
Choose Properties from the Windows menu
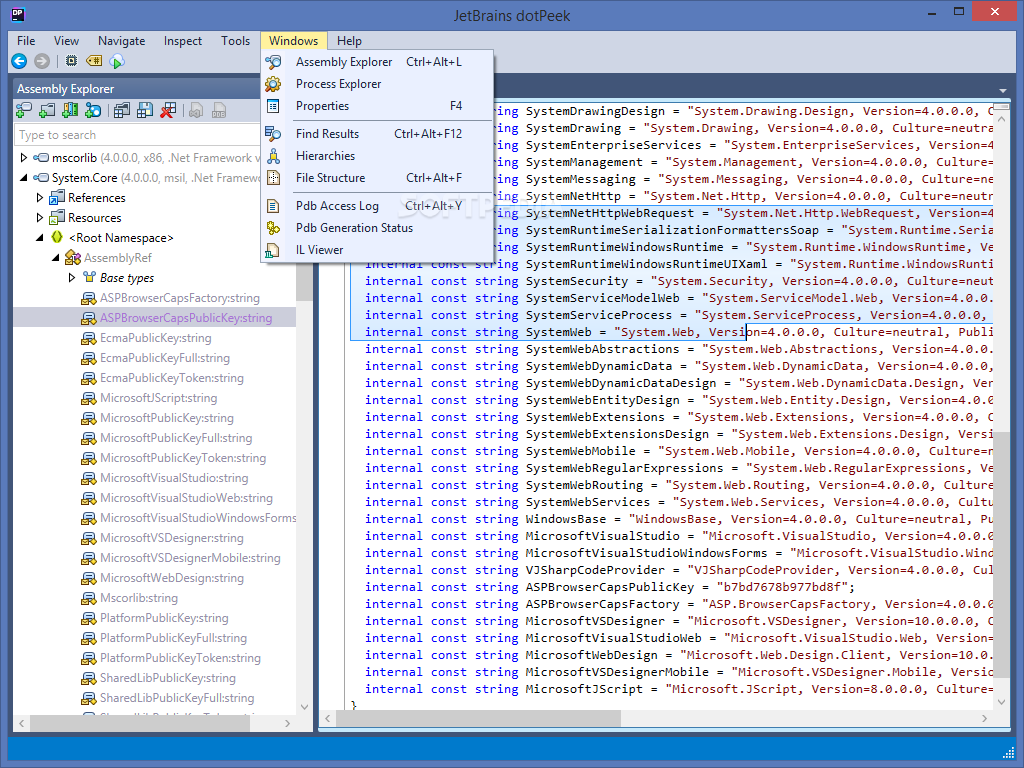coord(377,106)
